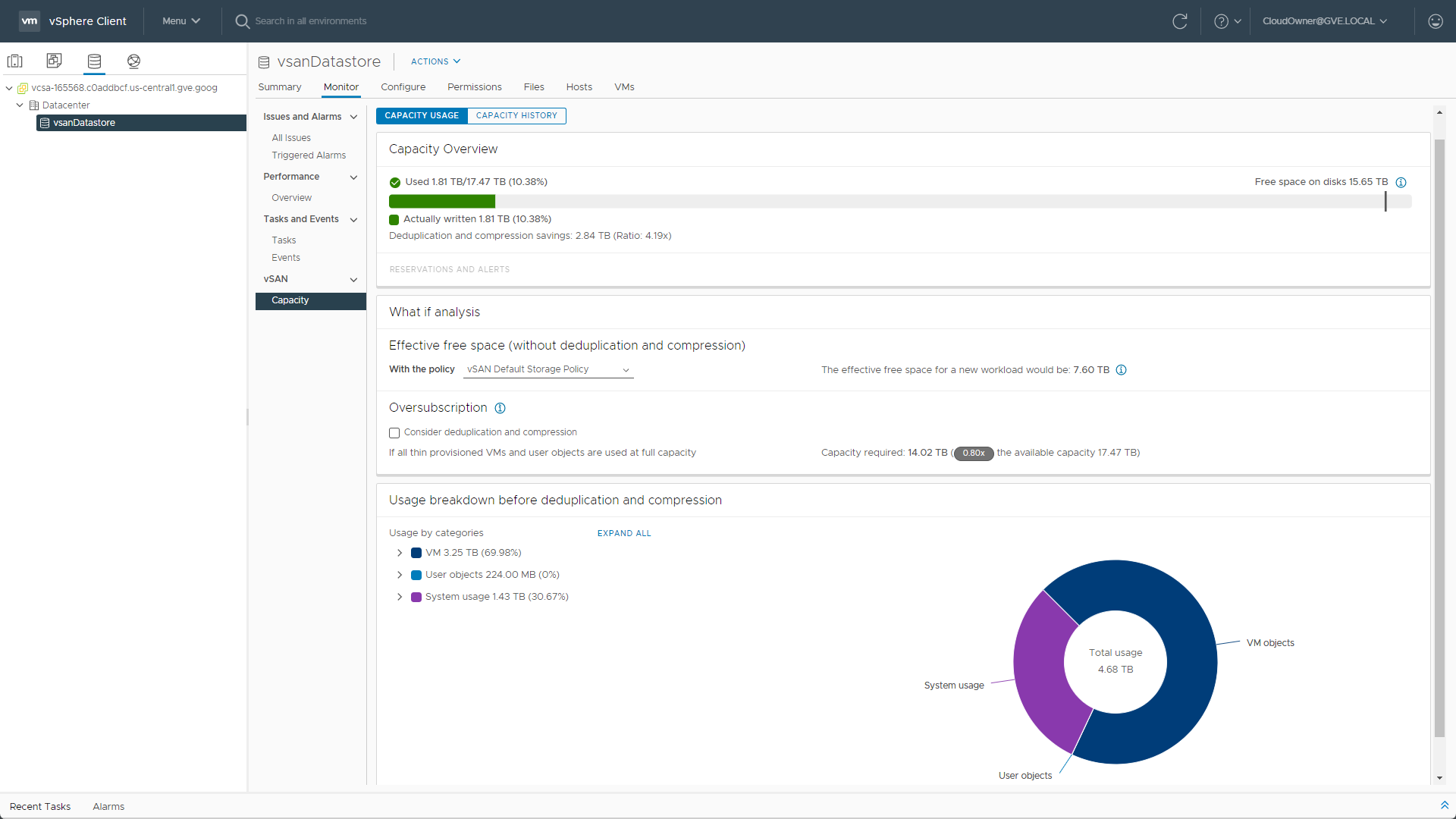This screenshot has width=1456, height=819.
Task: Open Triggered Alarms in sidebar
Action: [309, 155]
